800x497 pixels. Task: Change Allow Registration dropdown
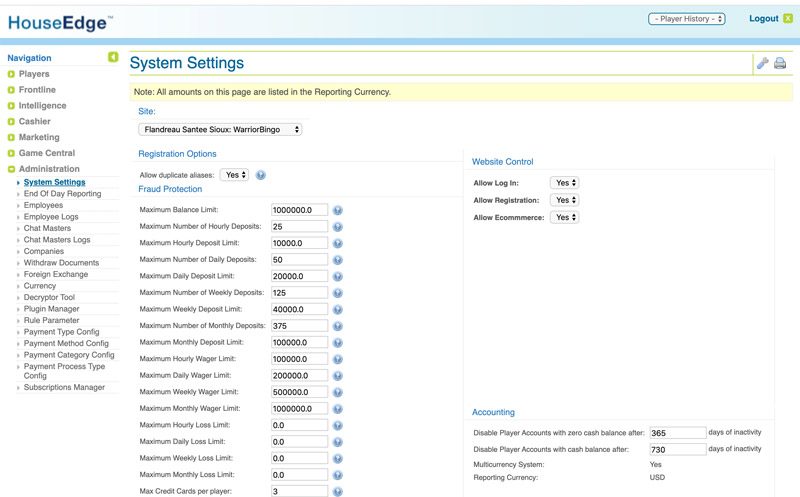pos(564,200)
